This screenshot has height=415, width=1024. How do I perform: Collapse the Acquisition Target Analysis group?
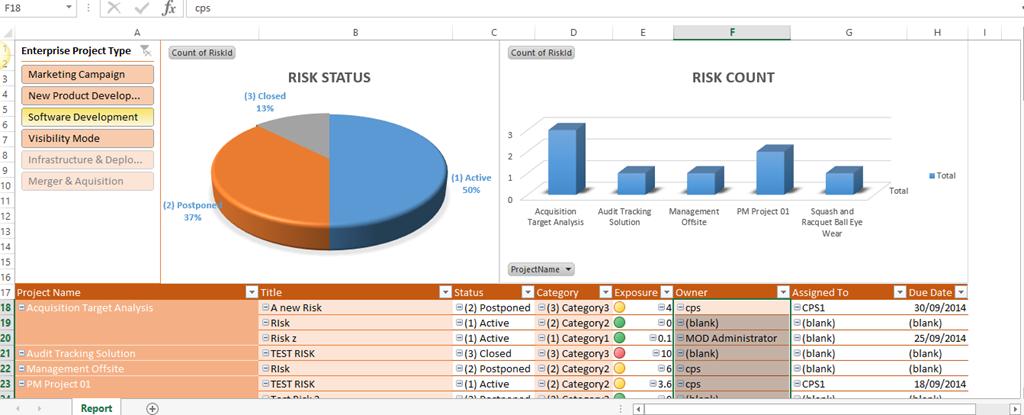pyautogui.click(x=21, y=308)
